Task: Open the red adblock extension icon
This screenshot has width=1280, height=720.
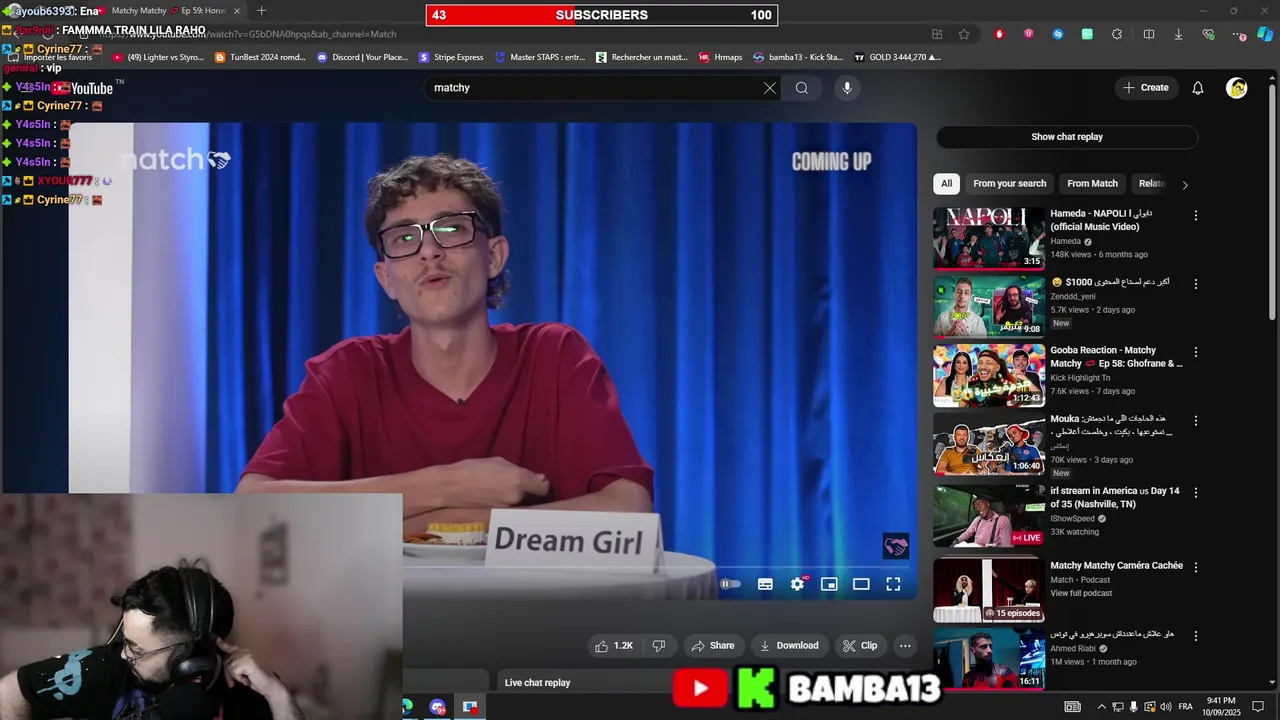Action: pos(999,34)
